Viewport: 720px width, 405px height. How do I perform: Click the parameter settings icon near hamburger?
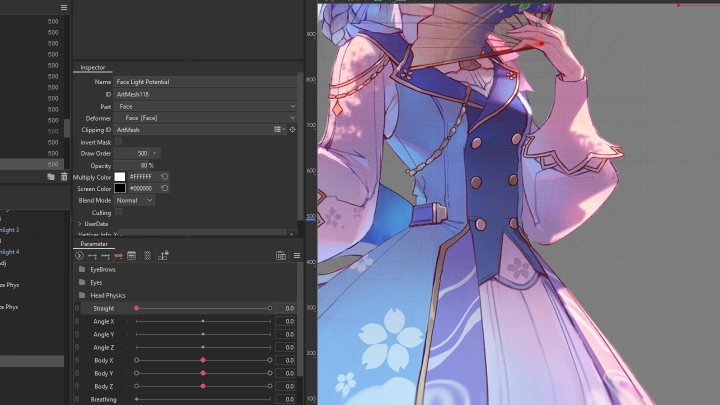click(x=281, y=256)
